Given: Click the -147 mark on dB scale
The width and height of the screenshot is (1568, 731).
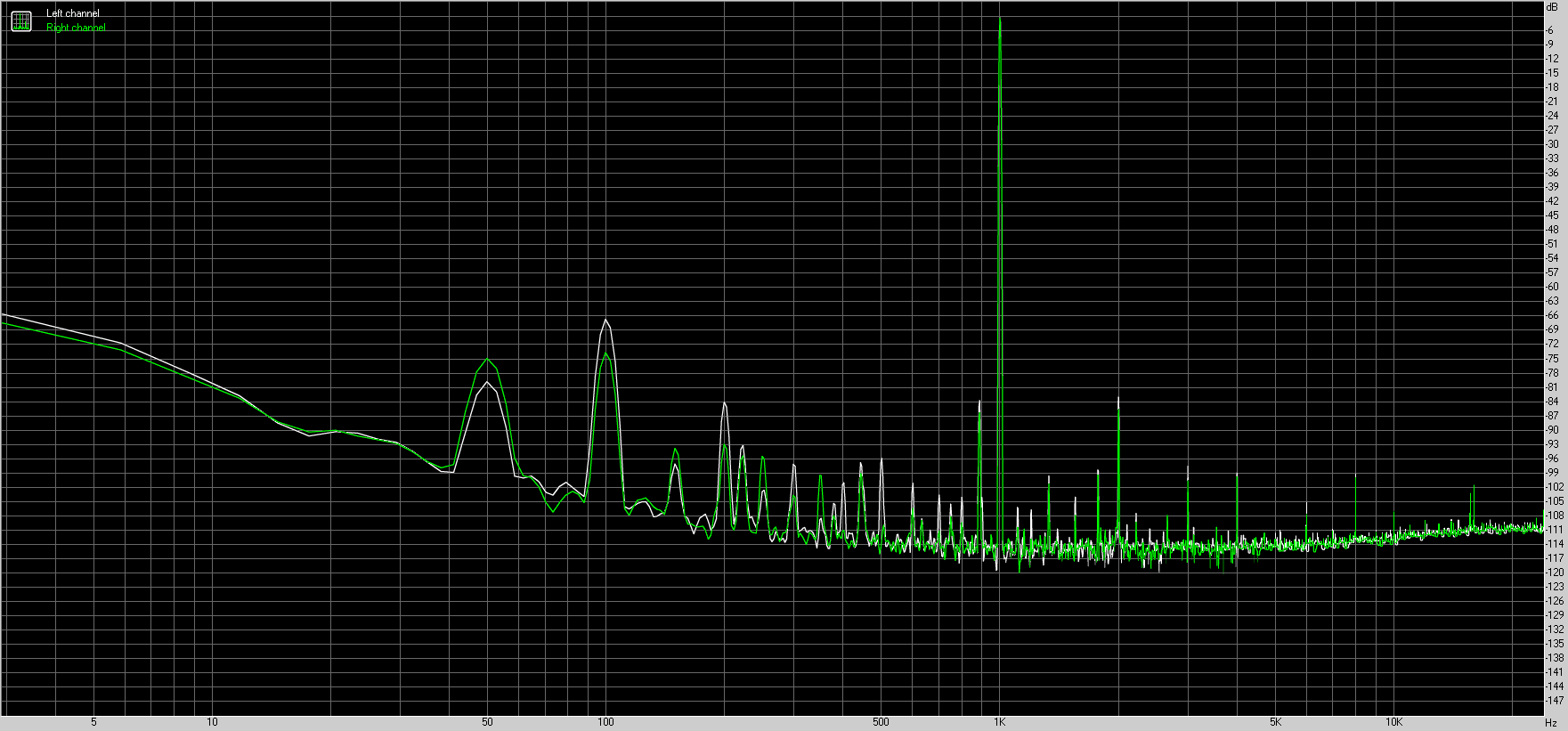Looking at the screenshot, I should (1554, 701).
